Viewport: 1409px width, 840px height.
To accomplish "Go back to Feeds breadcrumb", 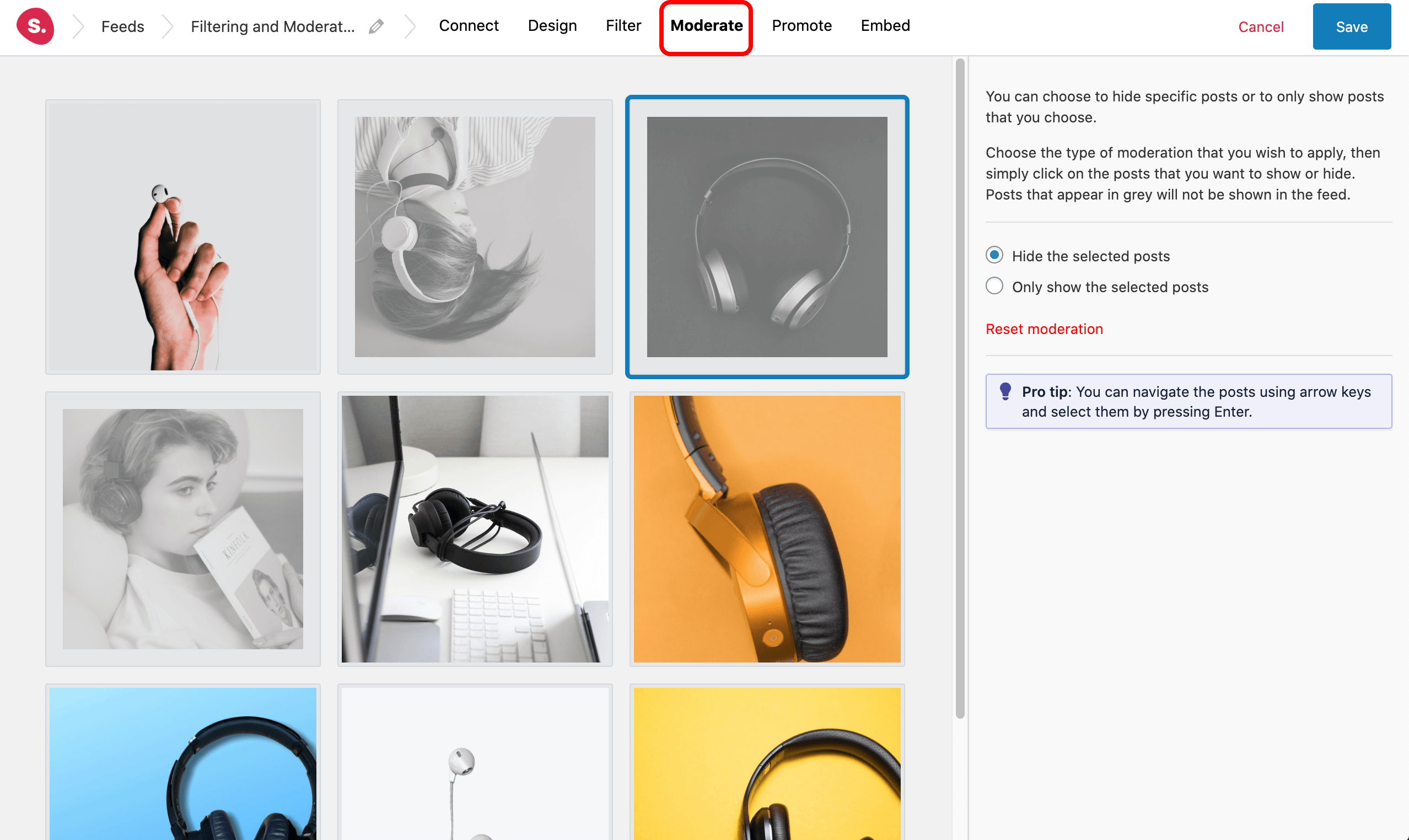I will click(x=122, y=26).
